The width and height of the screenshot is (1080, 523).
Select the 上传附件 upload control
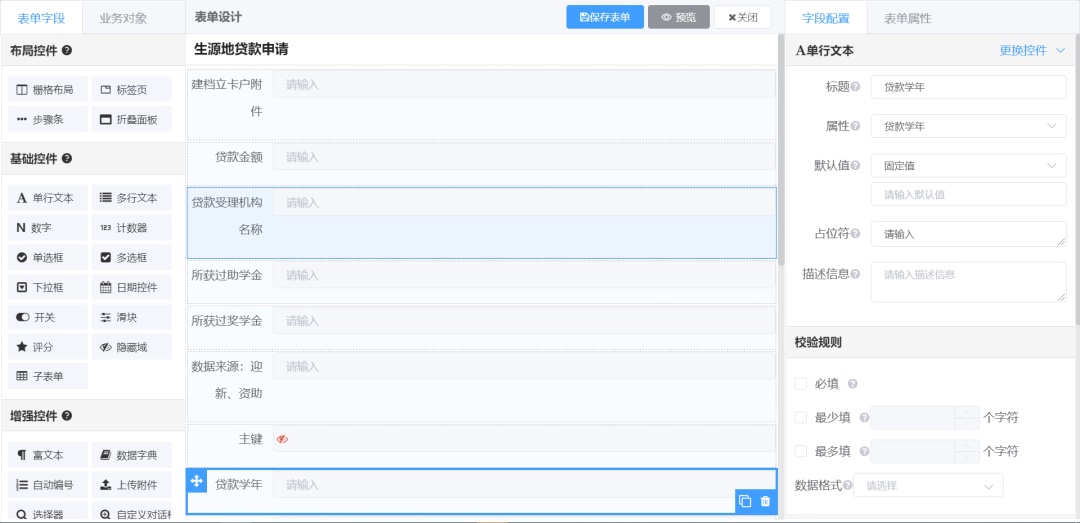point(130,485)
